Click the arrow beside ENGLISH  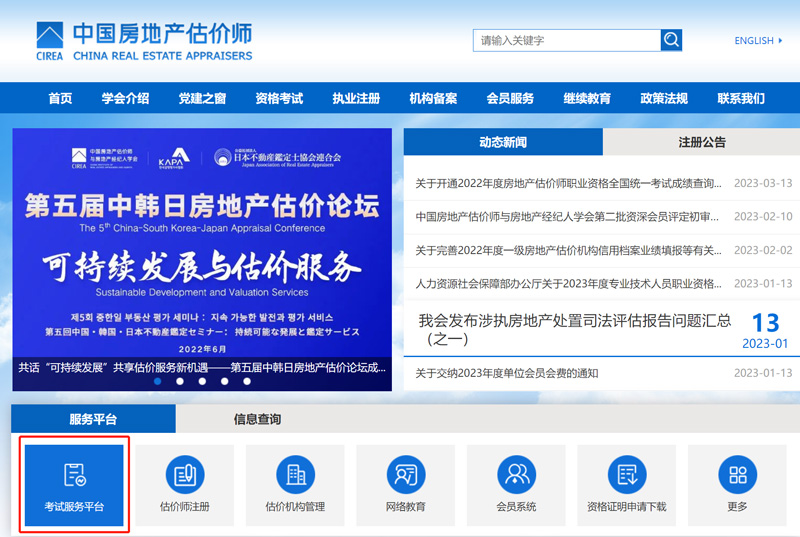[x=780, y=41]
